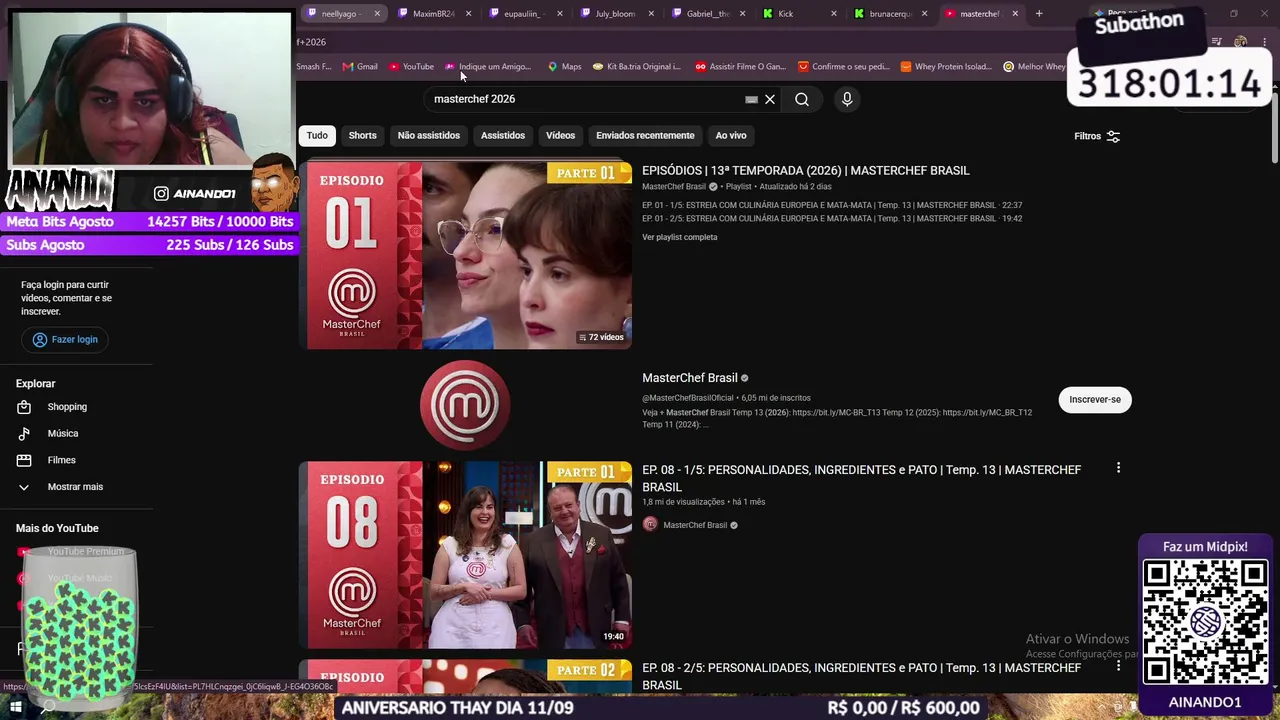Open the Windows Start menu
This screenshot has width=1280, height=720.
pyautogui.click(x=16, y=707)
